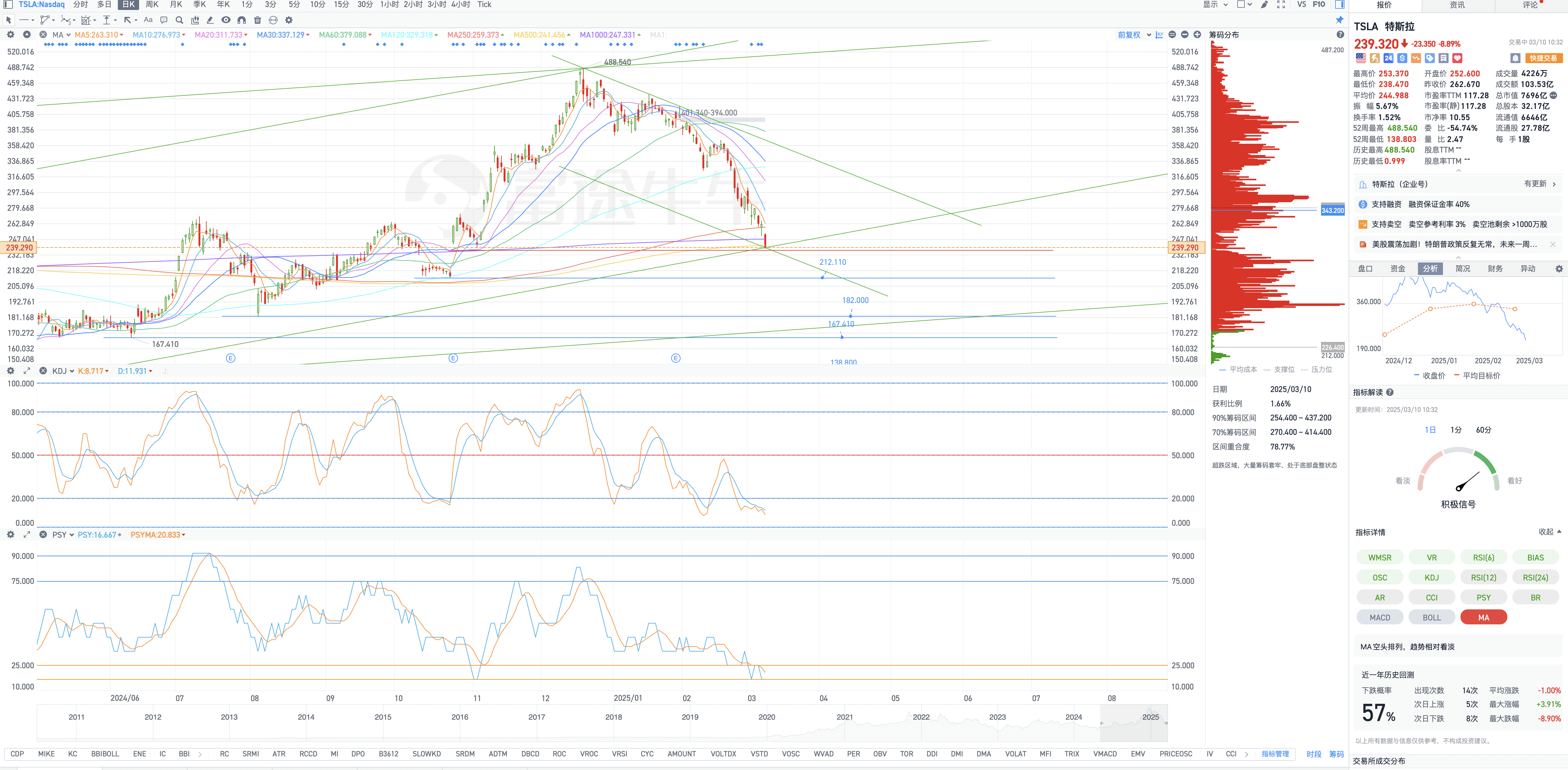Select the candlestick pointer tool

pyautogui.click(x=195, y=20)
